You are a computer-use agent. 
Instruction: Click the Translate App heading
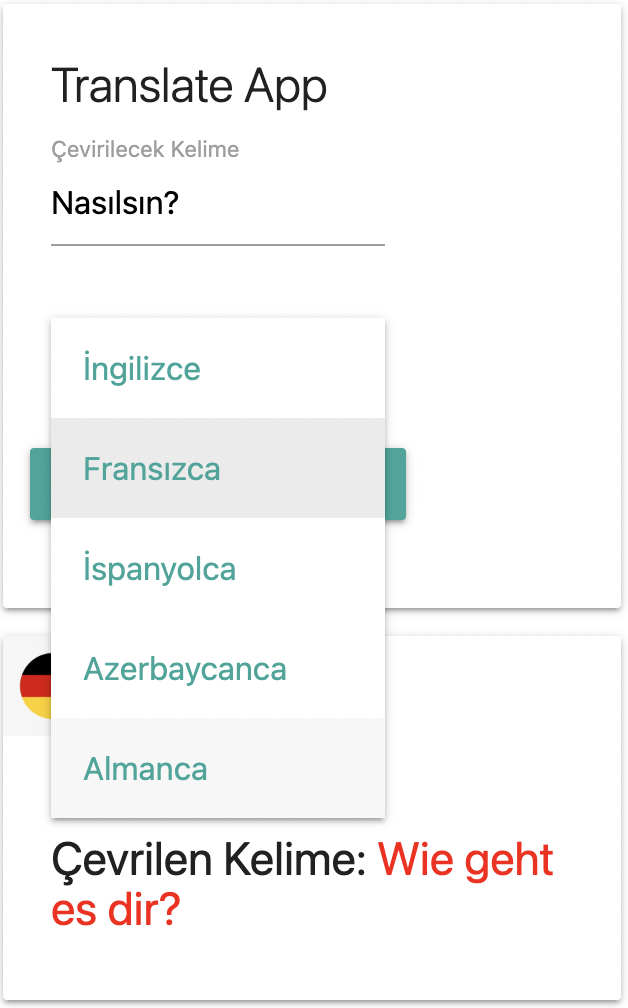click(x=190, y=87)
